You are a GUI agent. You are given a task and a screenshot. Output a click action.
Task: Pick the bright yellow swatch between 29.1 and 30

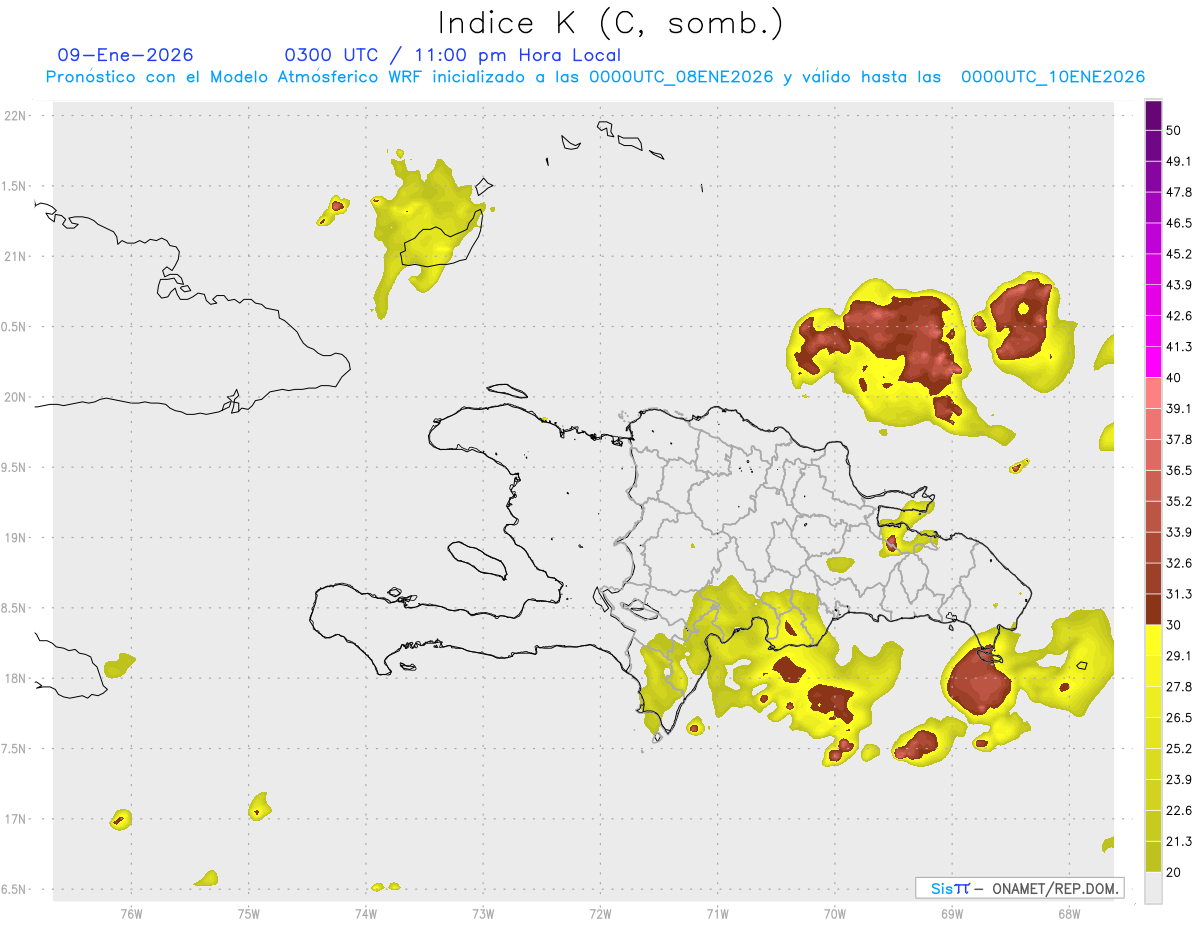tap(1154, 640)
